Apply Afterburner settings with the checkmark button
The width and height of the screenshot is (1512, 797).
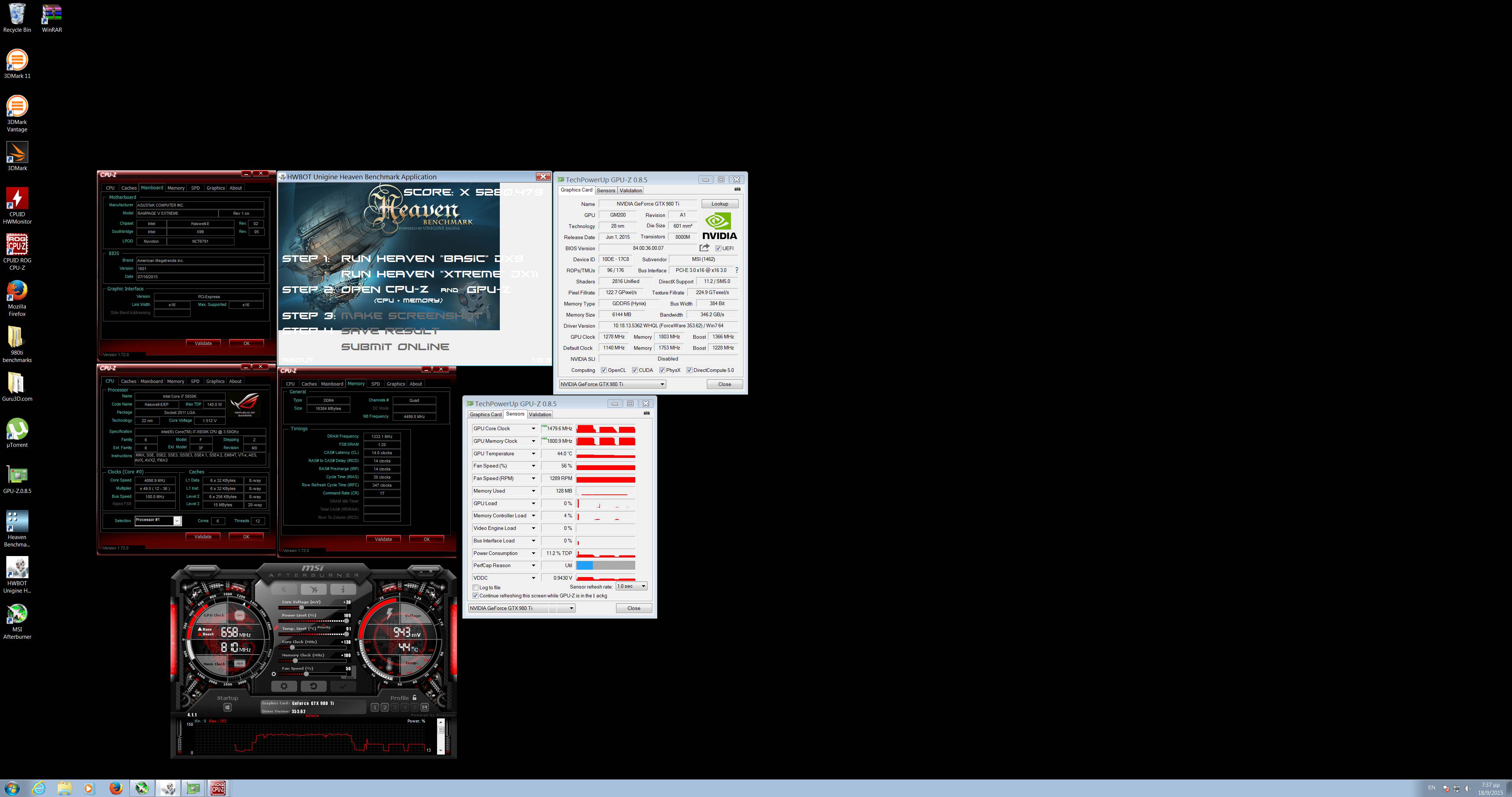coord(343,686)
